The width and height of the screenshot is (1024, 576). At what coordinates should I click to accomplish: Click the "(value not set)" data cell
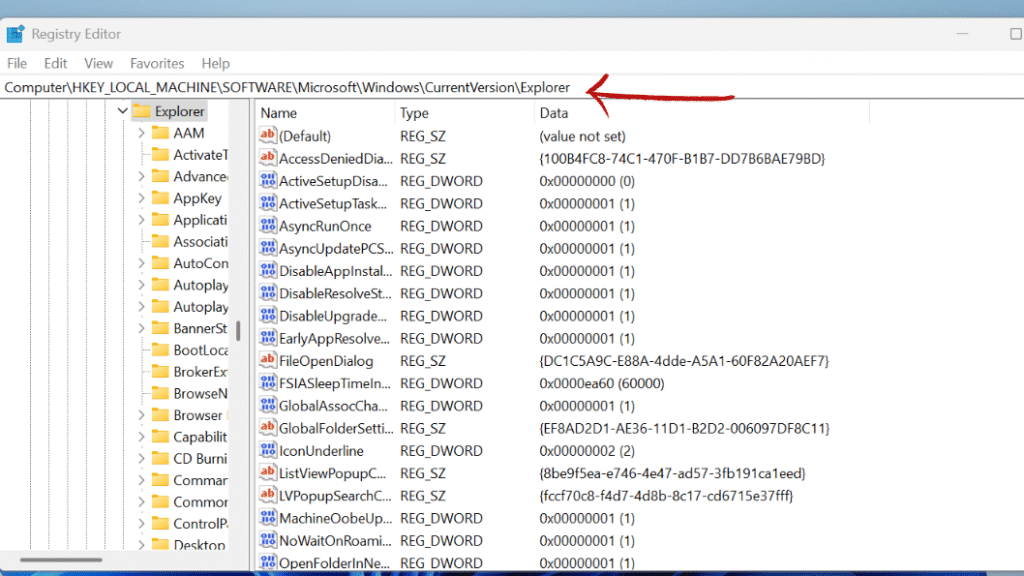(582, 136)
